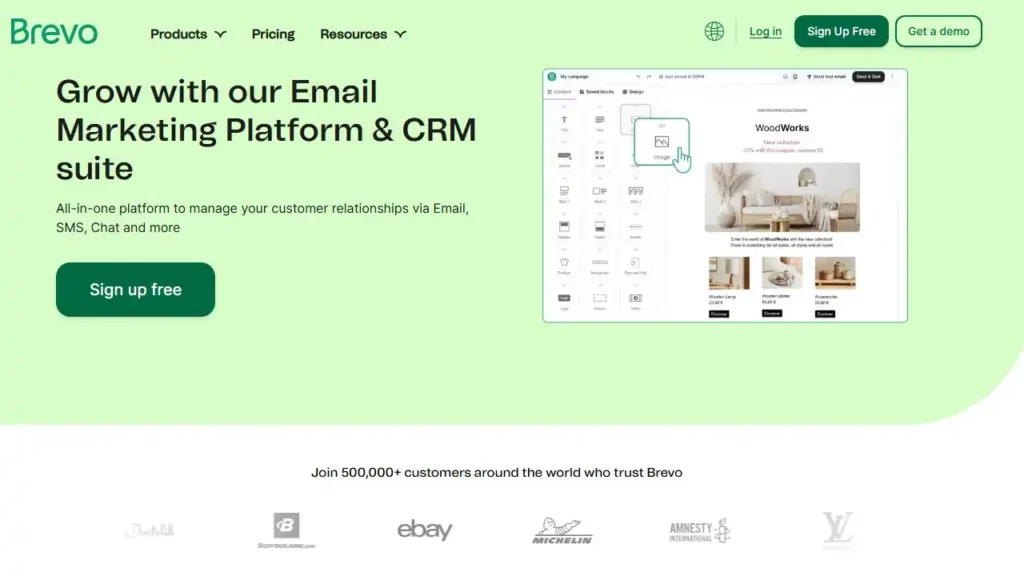Open the language globe selector

714,32
